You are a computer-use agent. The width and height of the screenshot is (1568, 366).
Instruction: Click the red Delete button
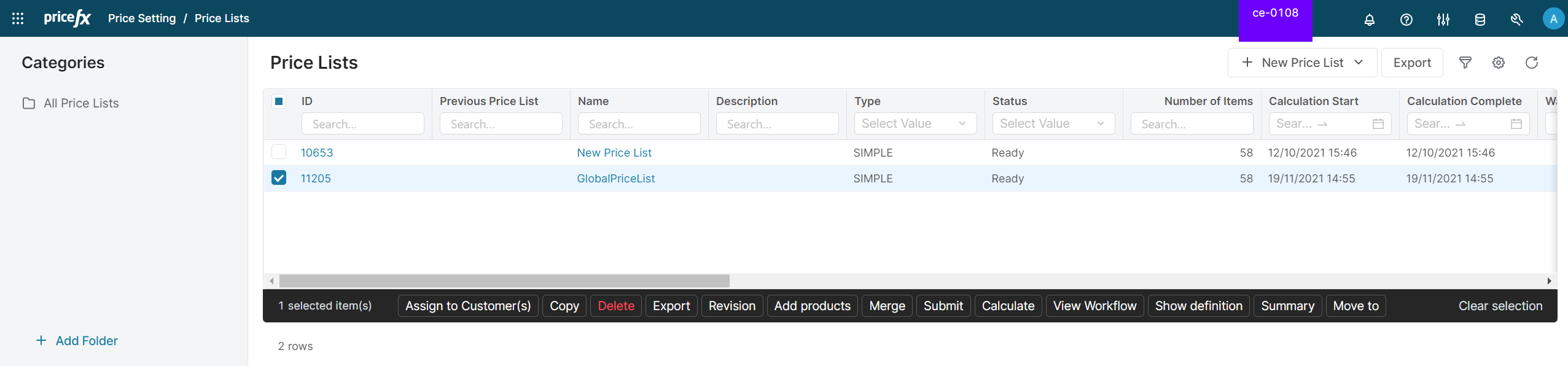coord(615,306)
